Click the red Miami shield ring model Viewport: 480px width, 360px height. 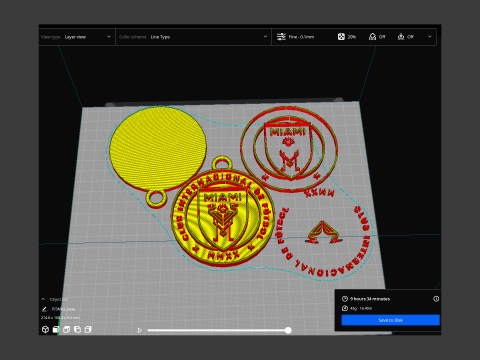click(x=289, y=149)
